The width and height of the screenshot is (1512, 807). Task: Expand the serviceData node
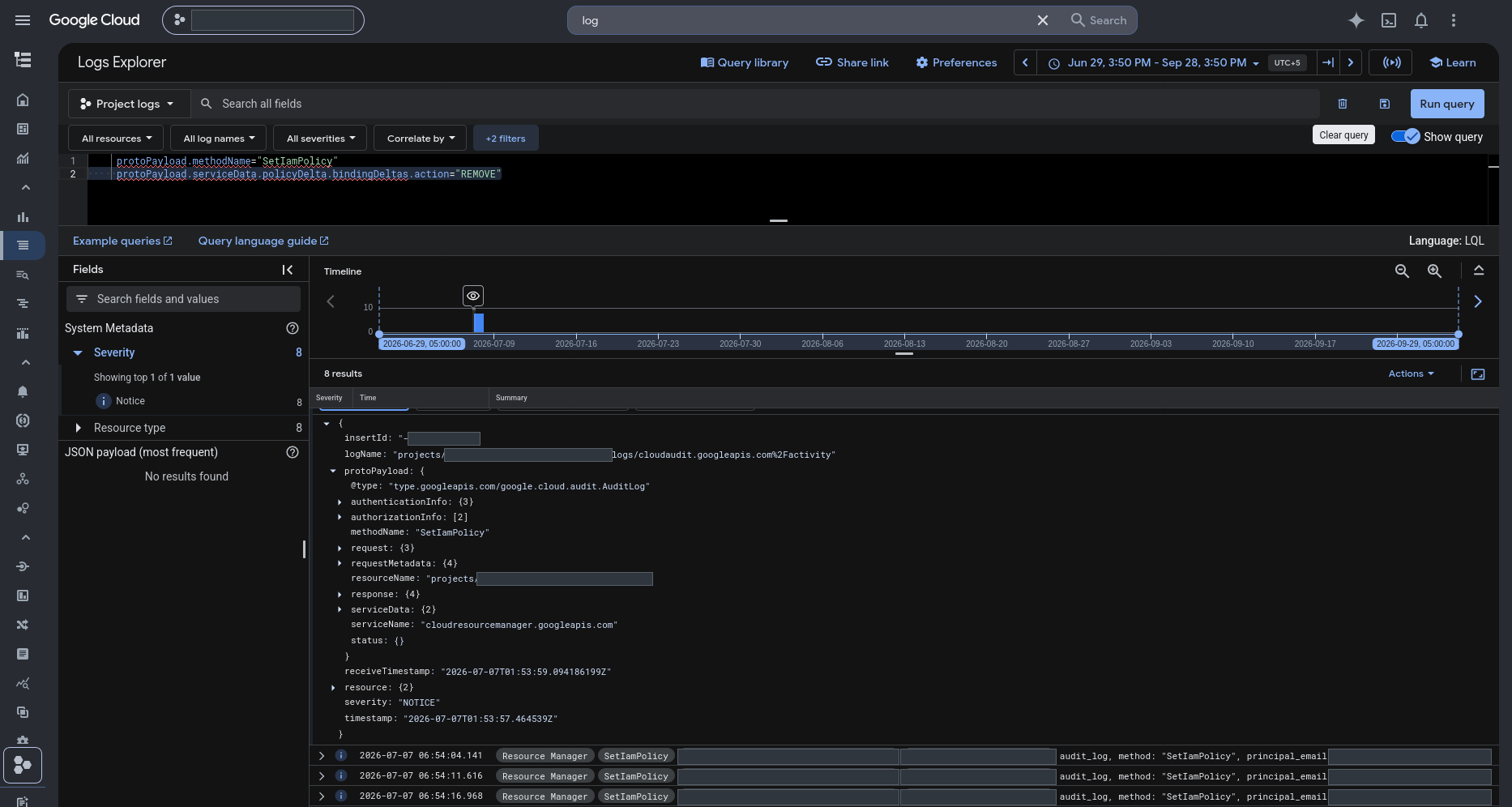click(x=340, y=609)
